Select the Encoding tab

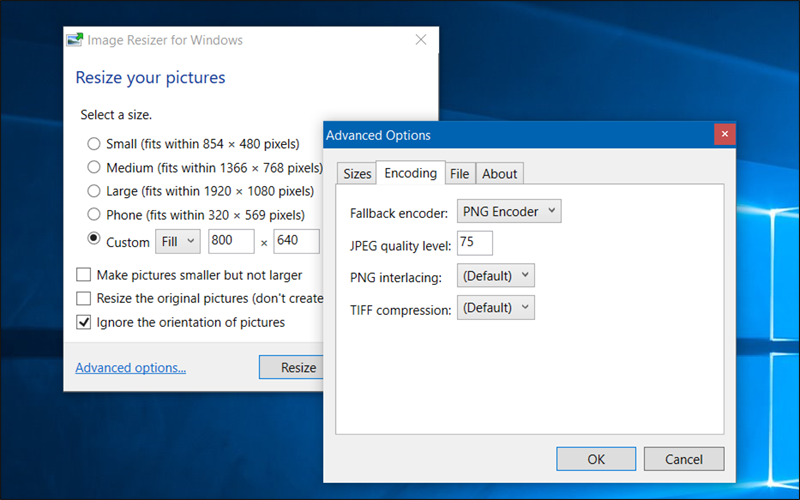[x=410, y=172]
